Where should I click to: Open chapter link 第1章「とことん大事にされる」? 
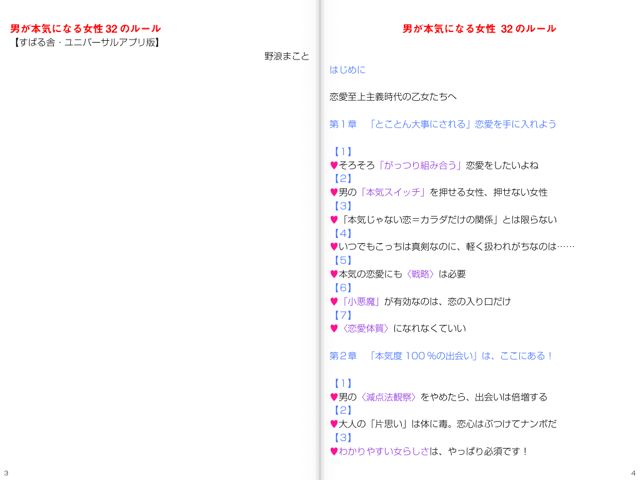point(443,124)
